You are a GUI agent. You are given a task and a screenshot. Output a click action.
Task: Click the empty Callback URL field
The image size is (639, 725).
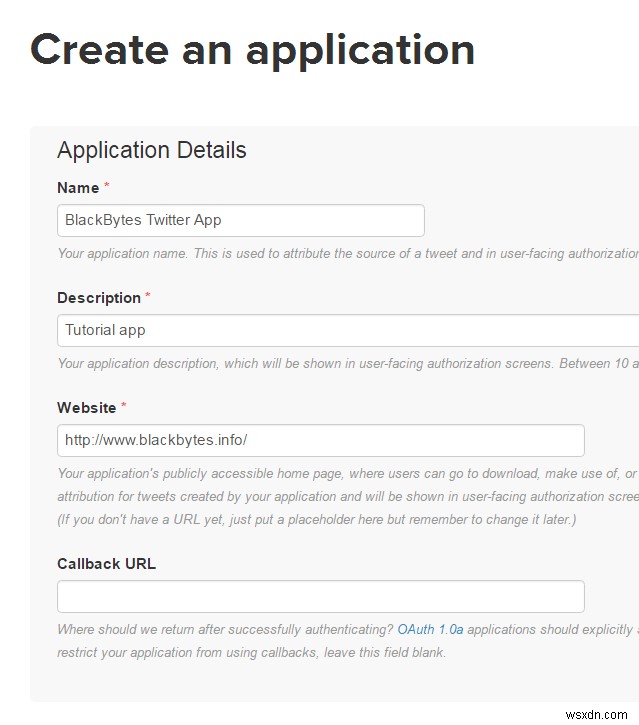click(320, 597)
